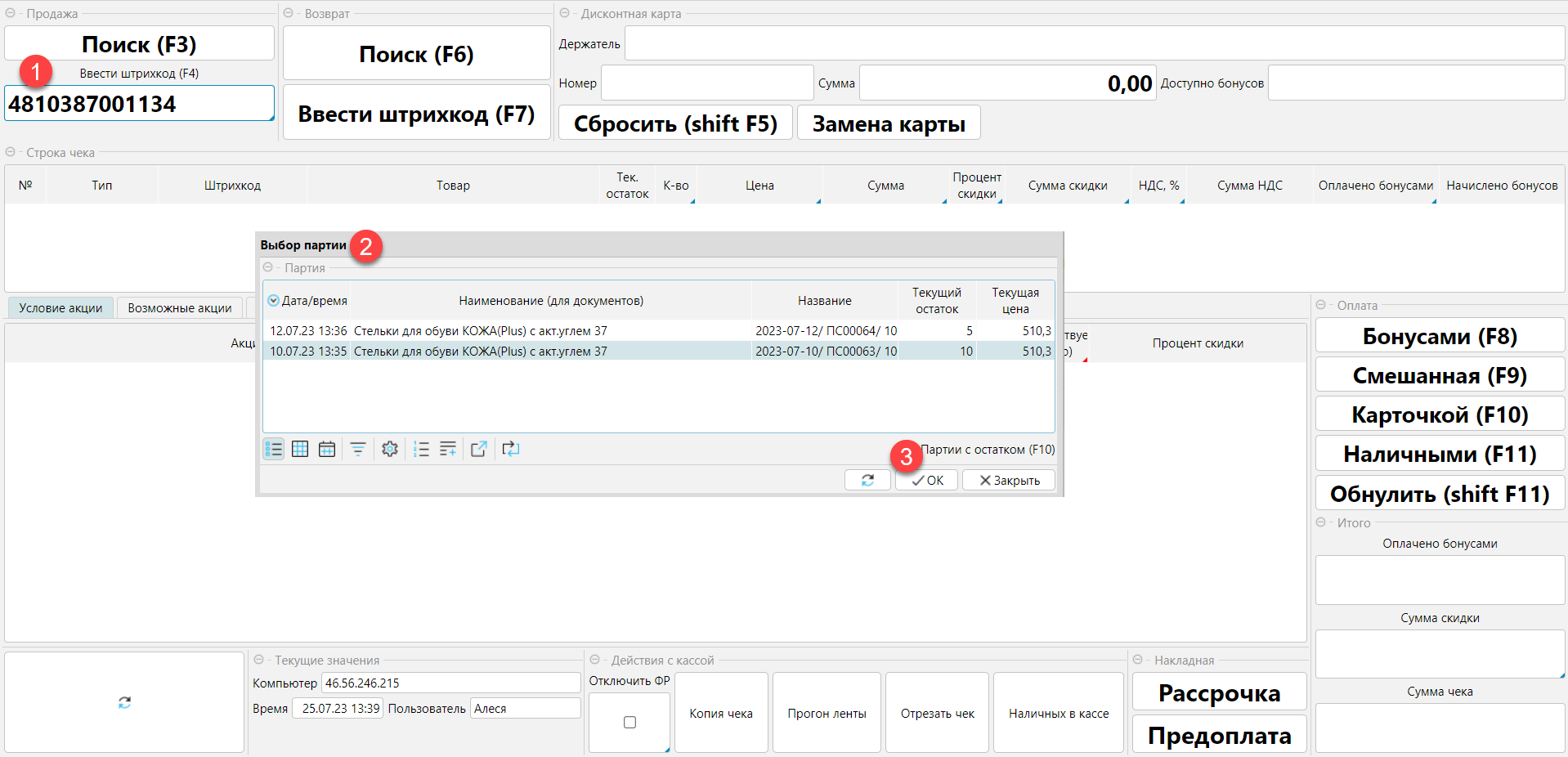1568x757 pixels.
Task: Click the export to external window icon
Action: pyautogui.click(x=479, y=449)
